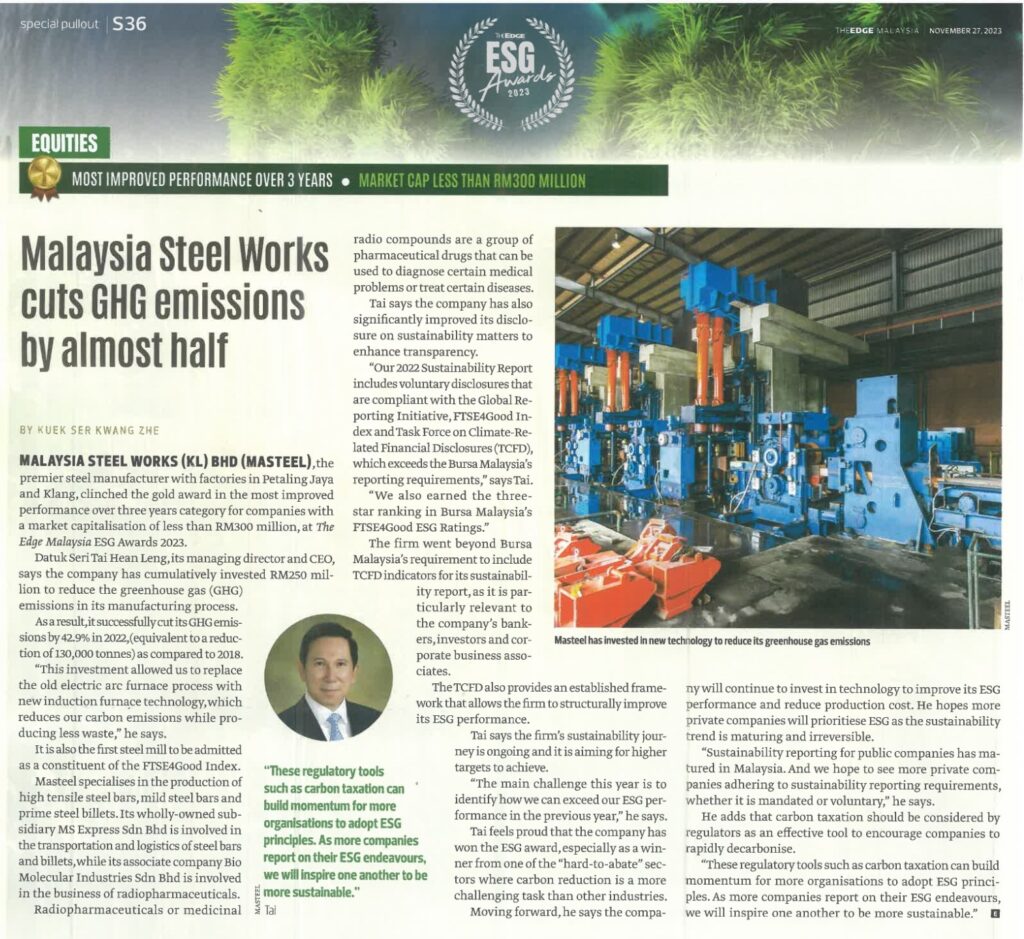Select the green EQUITIES section label
This screenshot has height=939, width=1024.
pos(65,143)
